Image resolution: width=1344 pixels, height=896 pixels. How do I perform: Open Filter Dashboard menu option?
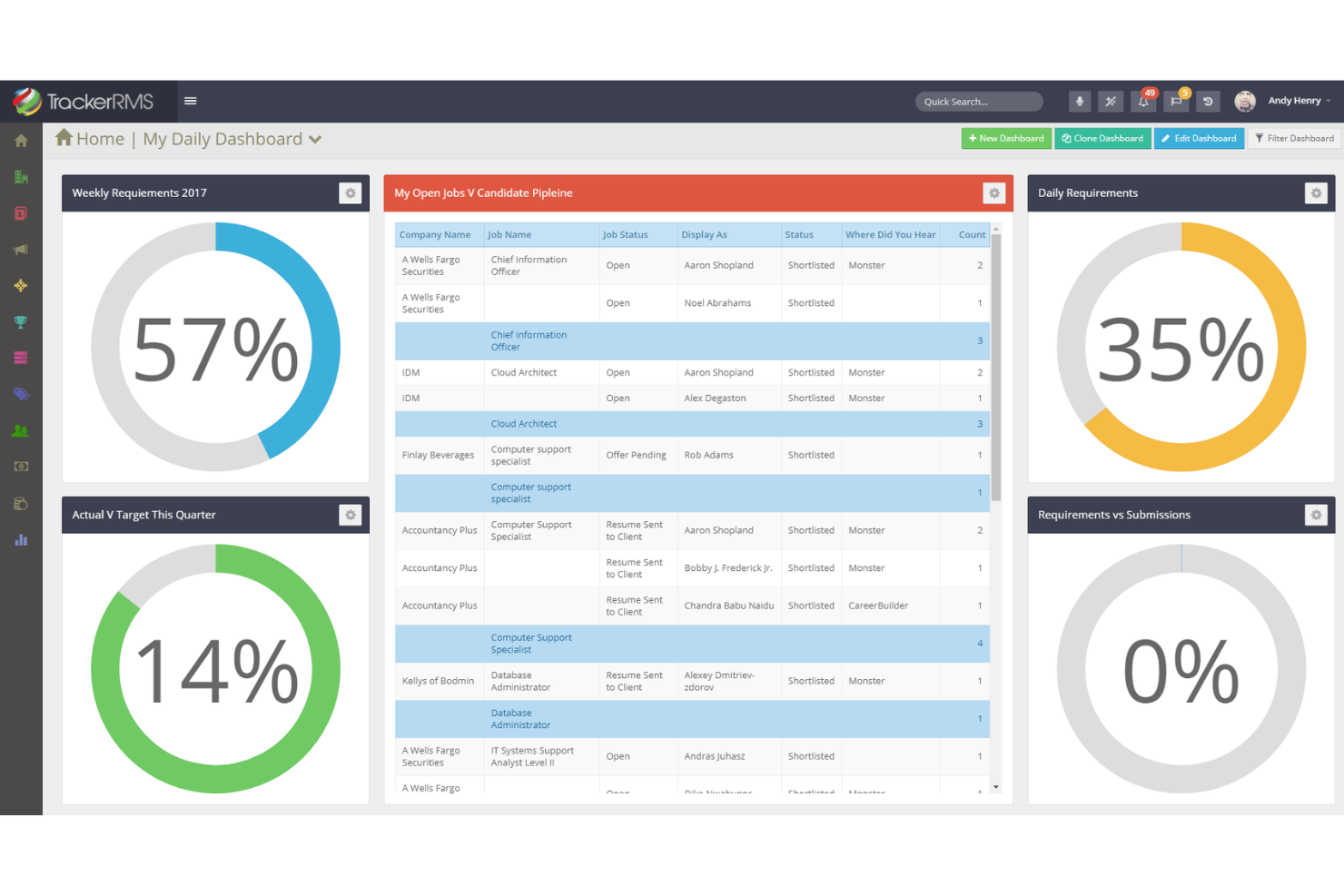(x=1294, y=138)
